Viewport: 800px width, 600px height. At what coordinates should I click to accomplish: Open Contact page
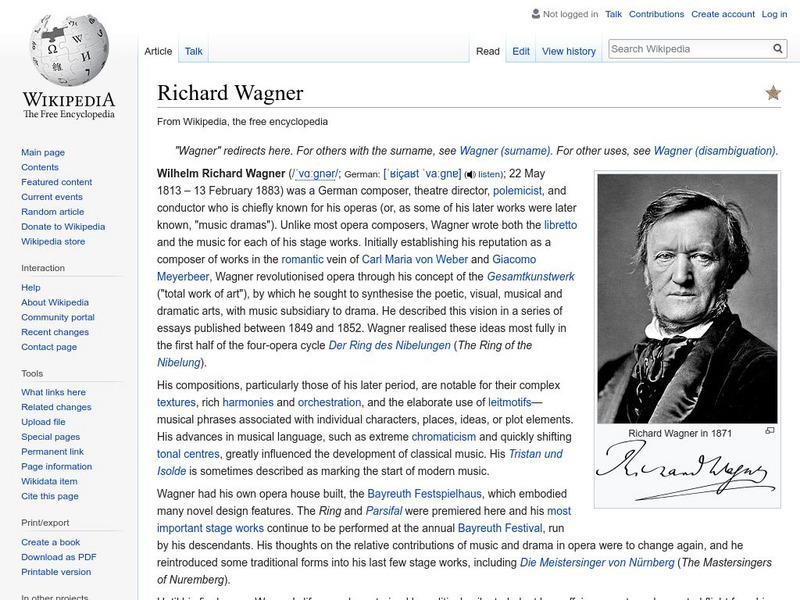click(x=49, y=346)
